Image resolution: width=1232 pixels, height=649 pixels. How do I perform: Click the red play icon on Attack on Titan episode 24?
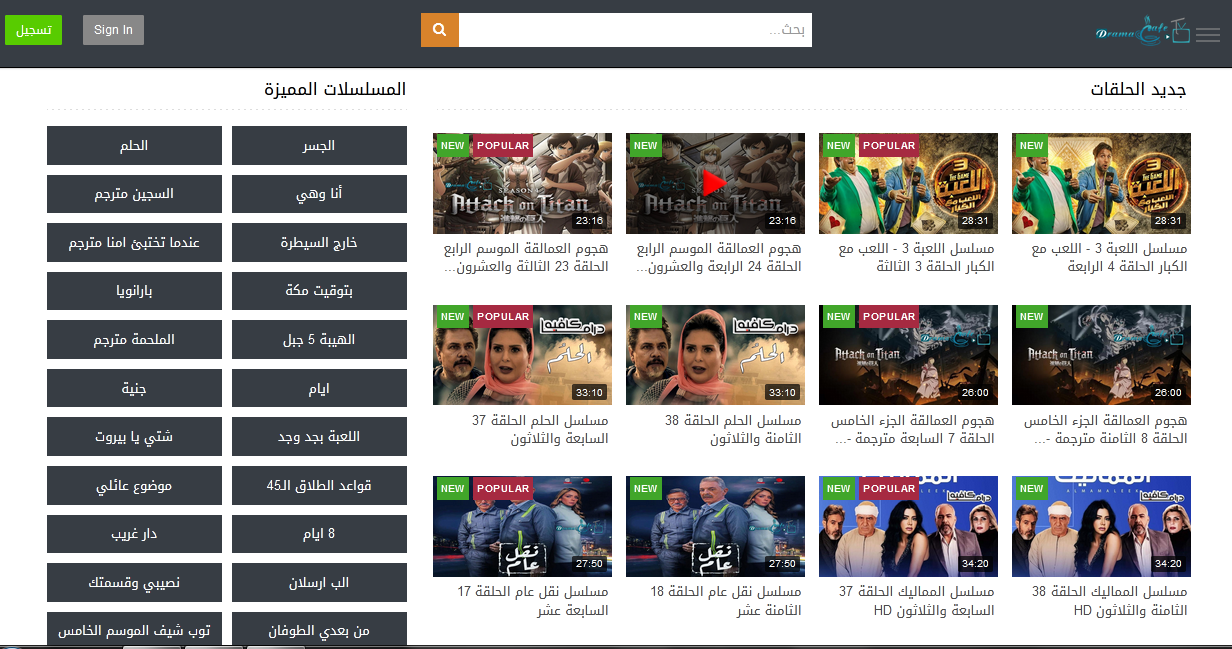tap(715, 183)
